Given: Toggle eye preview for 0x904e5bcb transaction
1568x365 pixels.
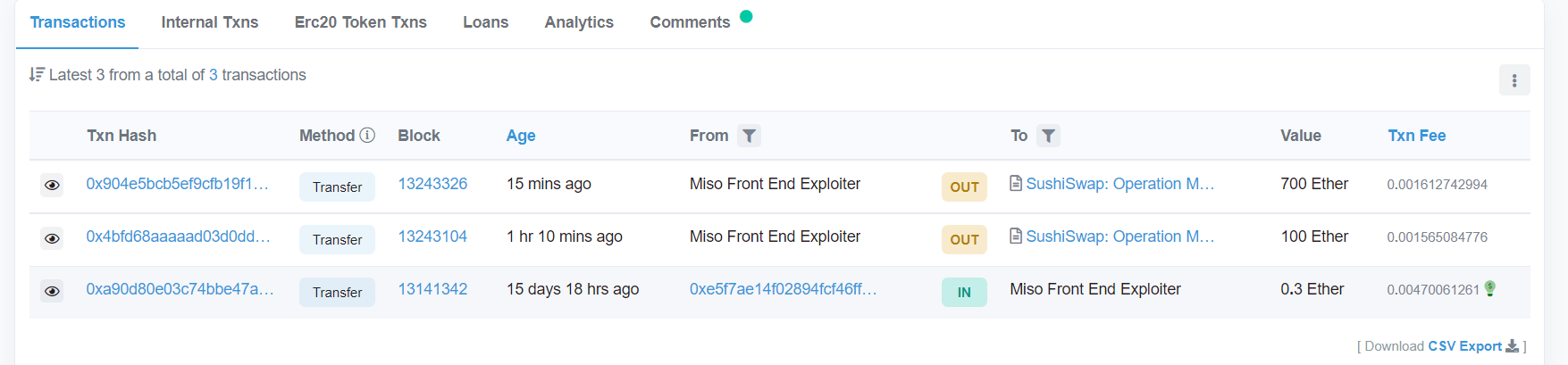Looking at the screenshot, I should pyautogui.click(x=52, y=186).
